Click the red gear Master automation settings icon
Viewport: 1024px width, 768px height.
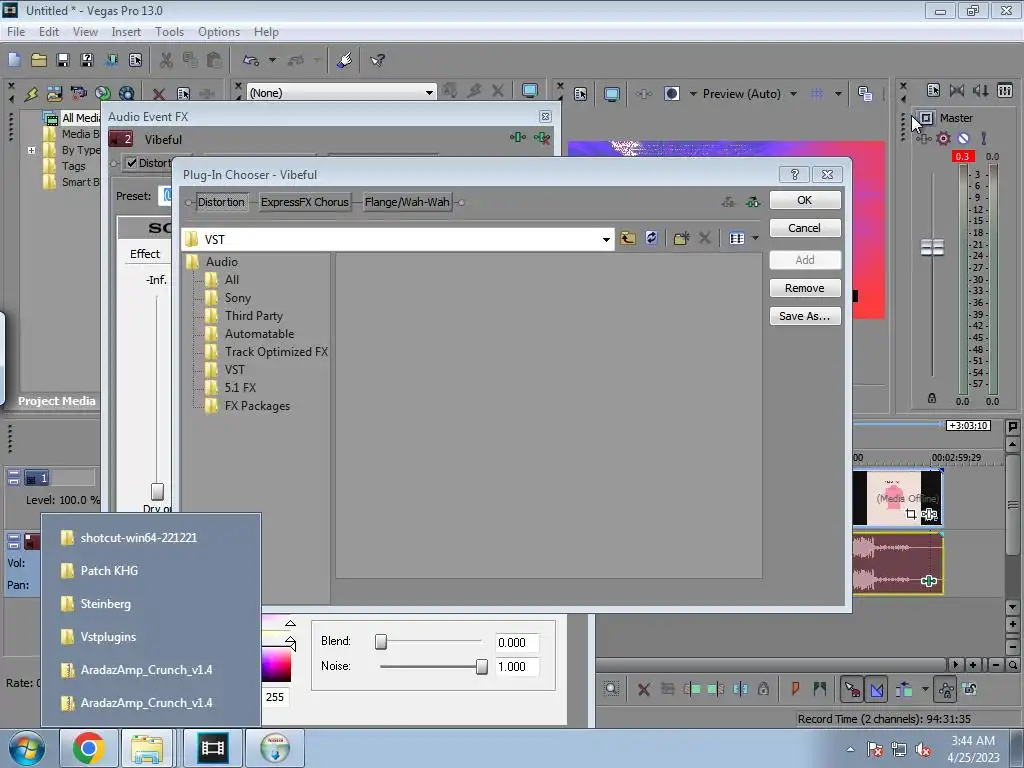944,138
